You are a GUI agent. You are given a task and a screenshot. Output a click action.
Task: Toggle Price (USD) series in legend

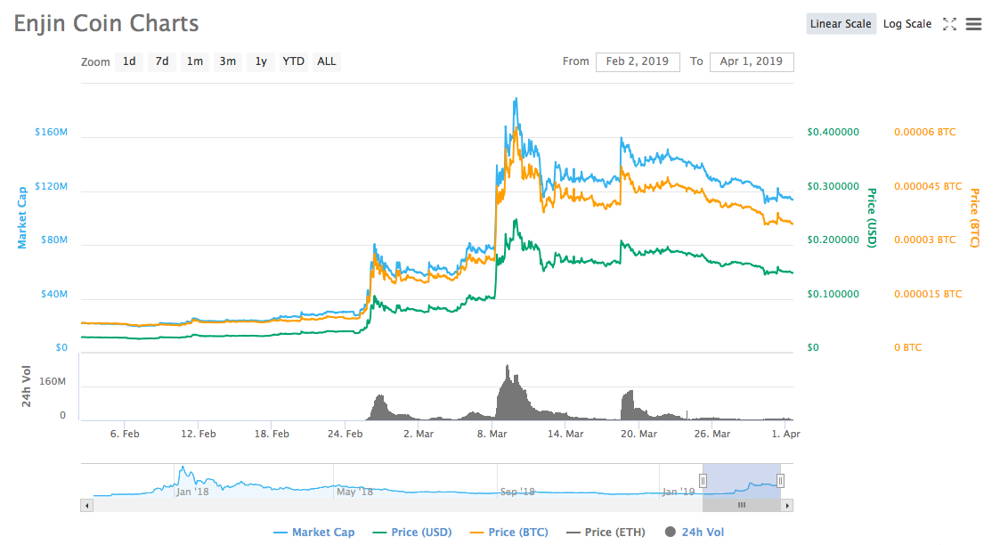coord(412,532)
